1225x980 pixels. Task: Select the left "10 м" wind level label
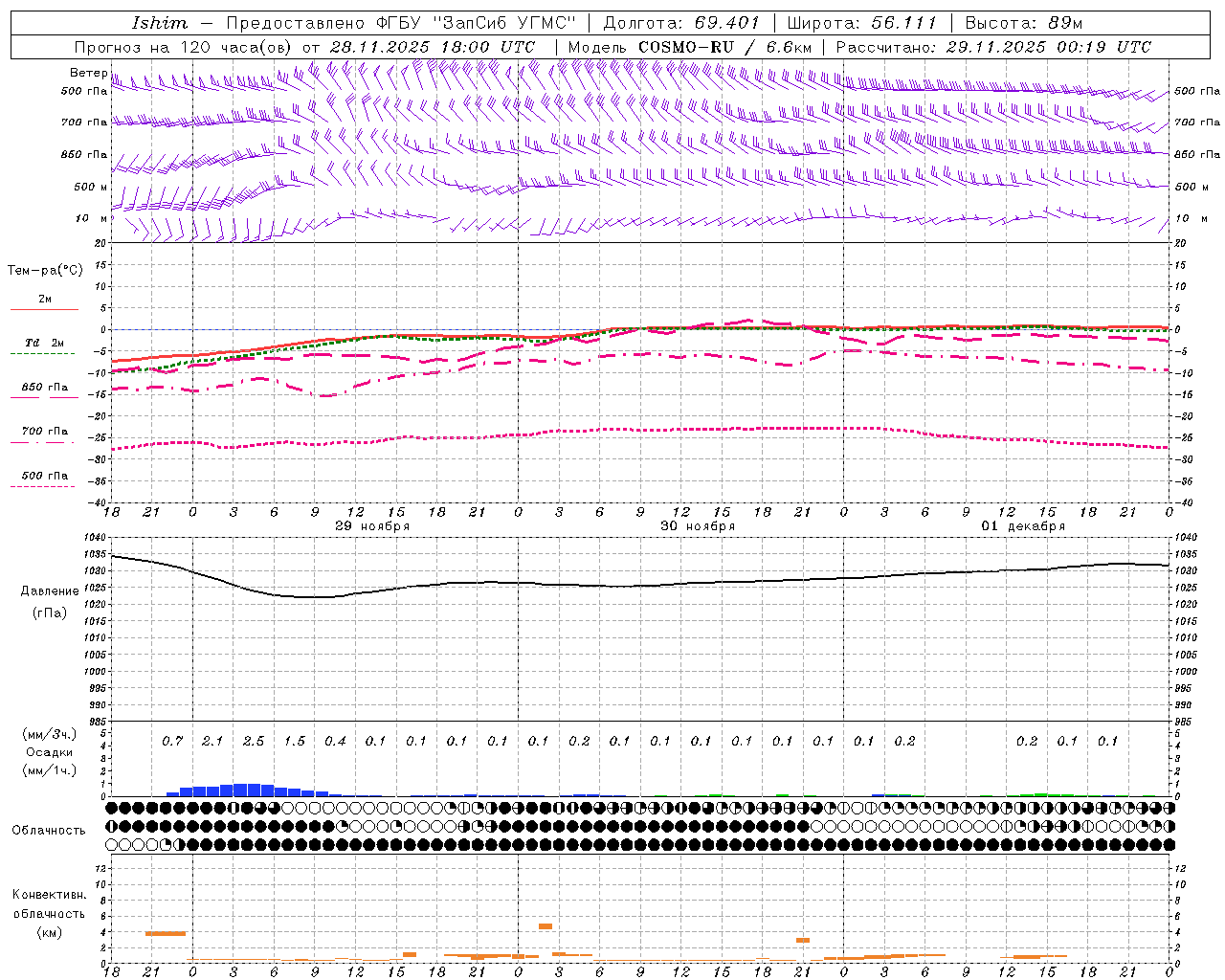point(92,218)
